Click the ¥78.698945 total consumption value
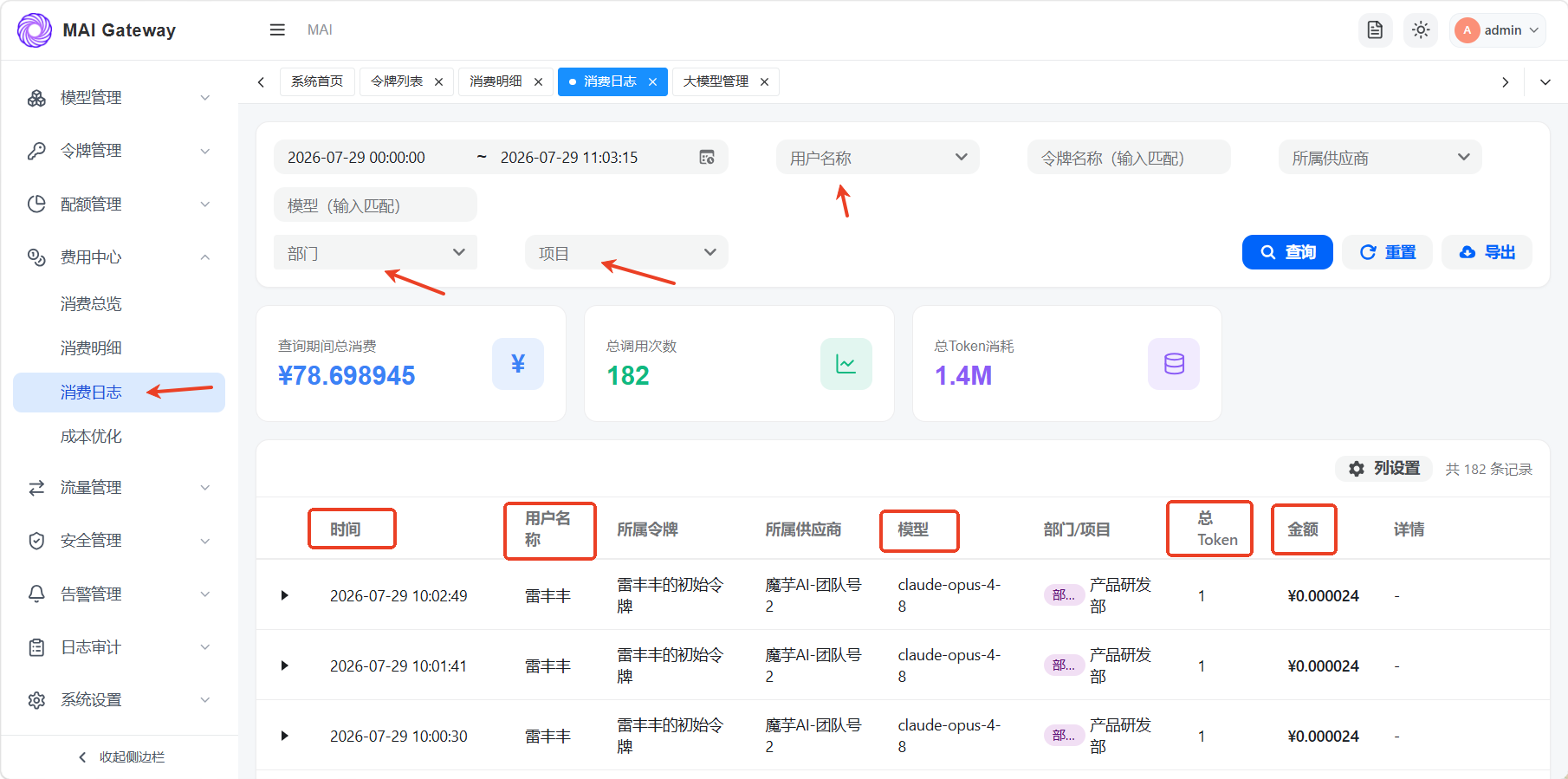 pyautogui.click(x=347, y=375)
